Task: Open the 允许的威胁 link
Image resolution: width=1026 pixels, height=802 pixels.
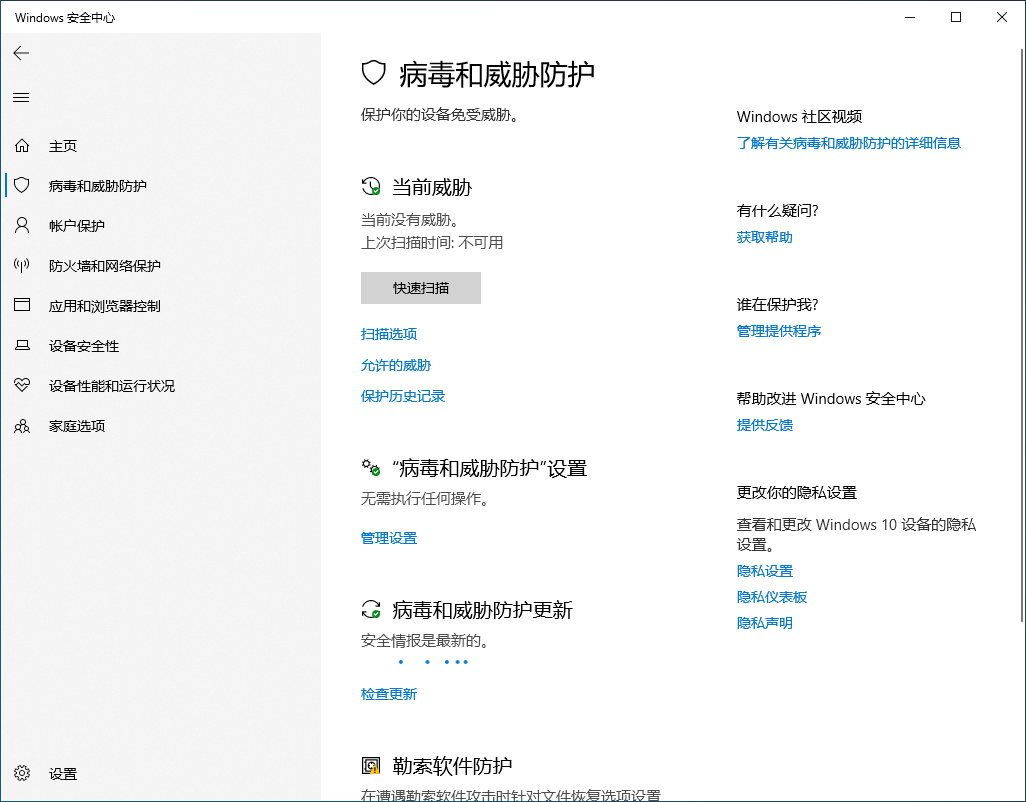Action: [x=396, y=365]
